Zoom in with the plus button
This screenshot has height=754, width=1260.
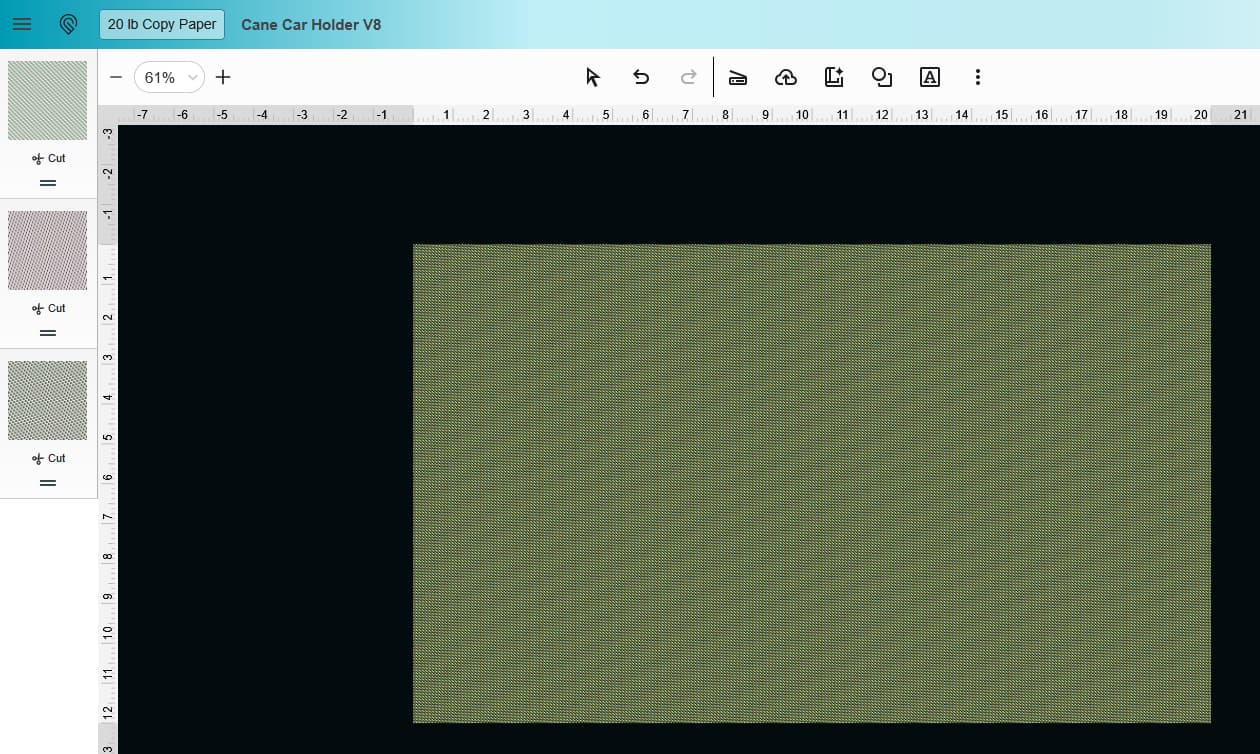pyautogui.click(x=223, y=77)
